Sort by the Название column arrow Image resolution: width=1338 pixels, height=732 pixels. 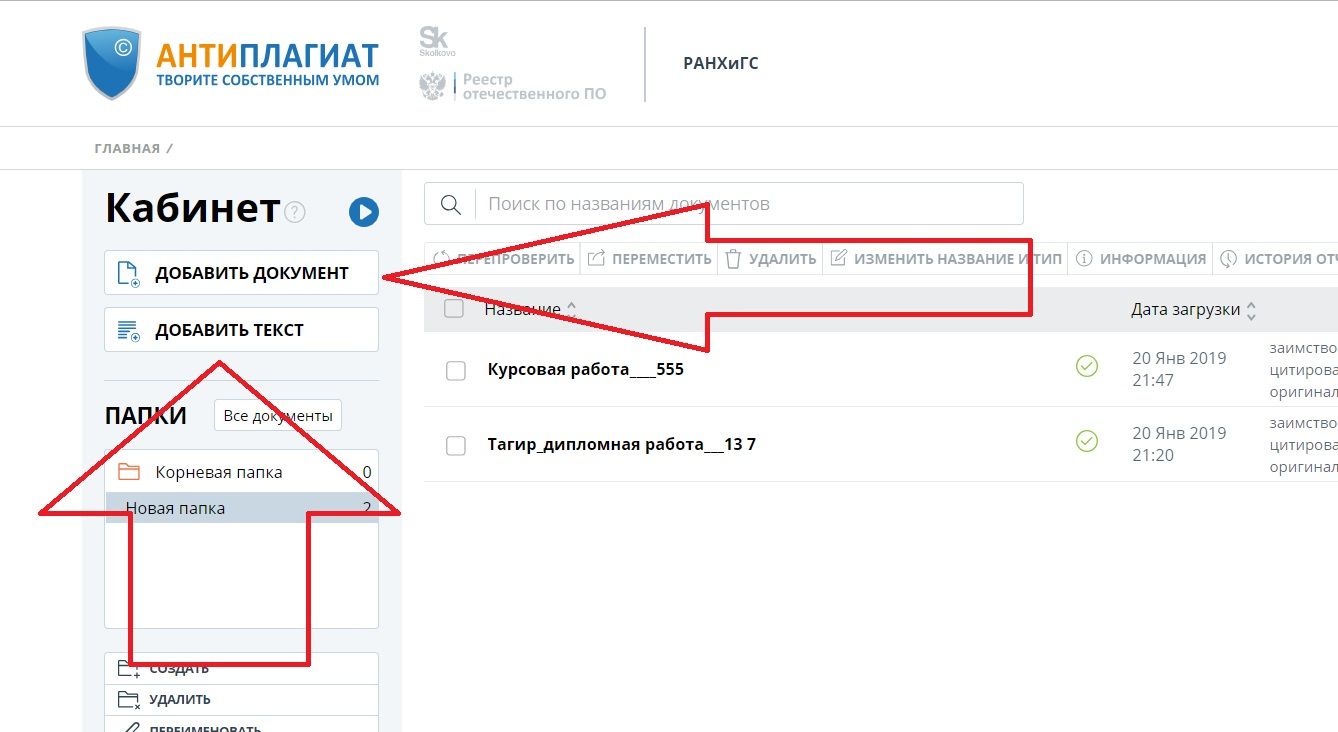point(571,307)
